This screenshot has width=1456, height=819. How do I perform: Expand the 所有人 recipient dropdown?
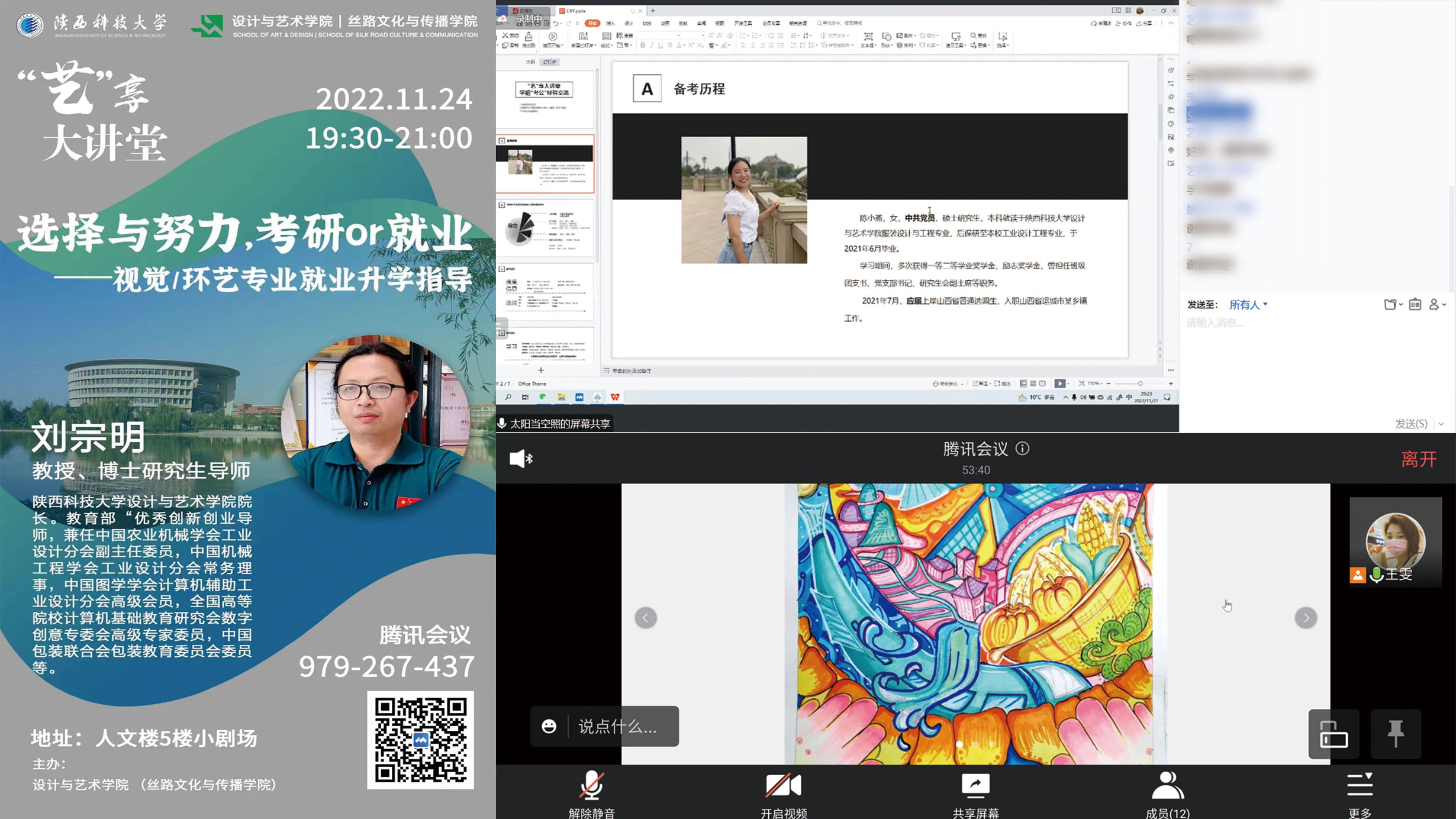pos(1248,305)
